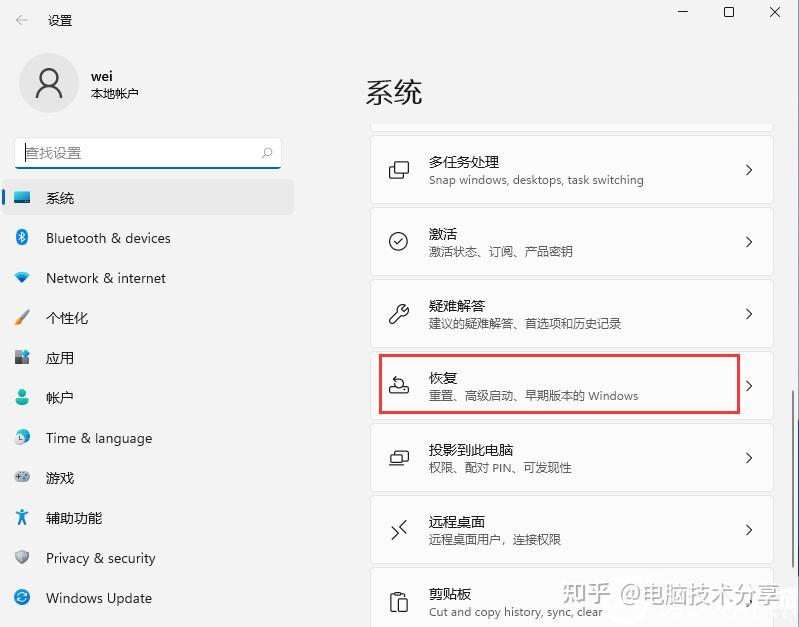This screenshot has width=799, height=627.
Task: Click the 投影到此电脑 projection icon
Action: click(x=398, y=458)
